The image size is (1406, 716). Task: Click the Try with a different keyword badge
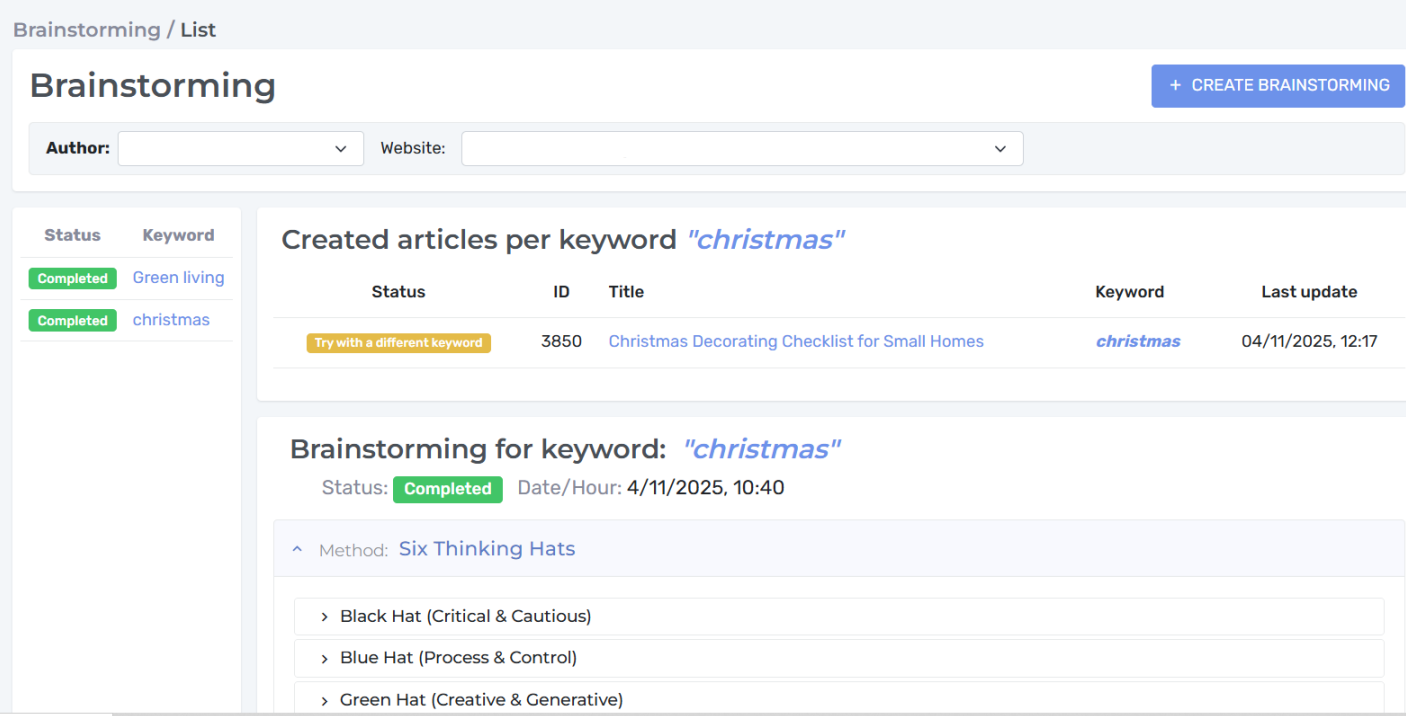(x=398, y=343)
